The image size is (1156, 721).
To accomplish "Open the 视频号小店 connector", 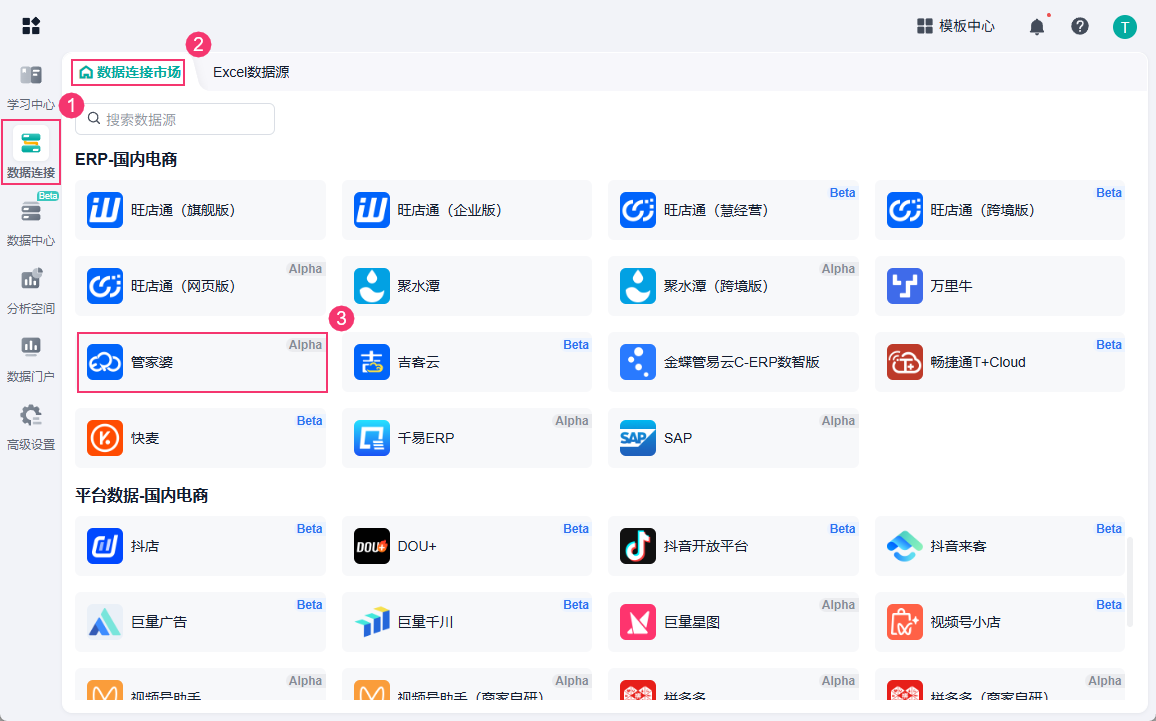I will [1000, 622].
